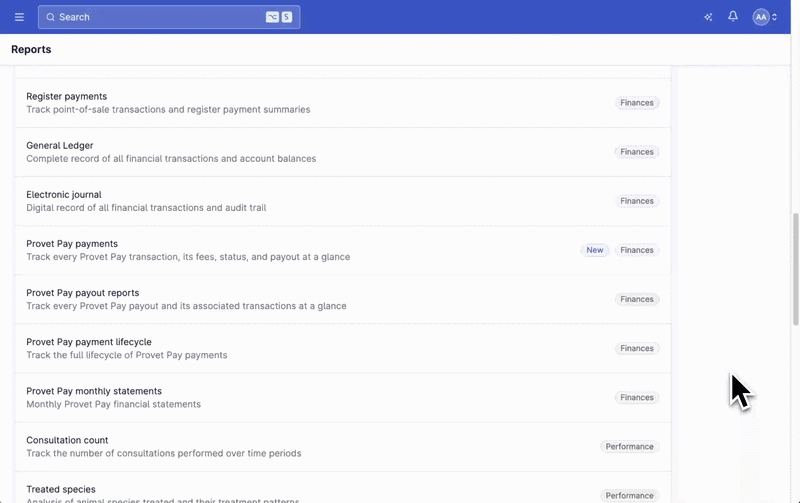
Task: Focus the Search input field
Action: pos(169,17)
